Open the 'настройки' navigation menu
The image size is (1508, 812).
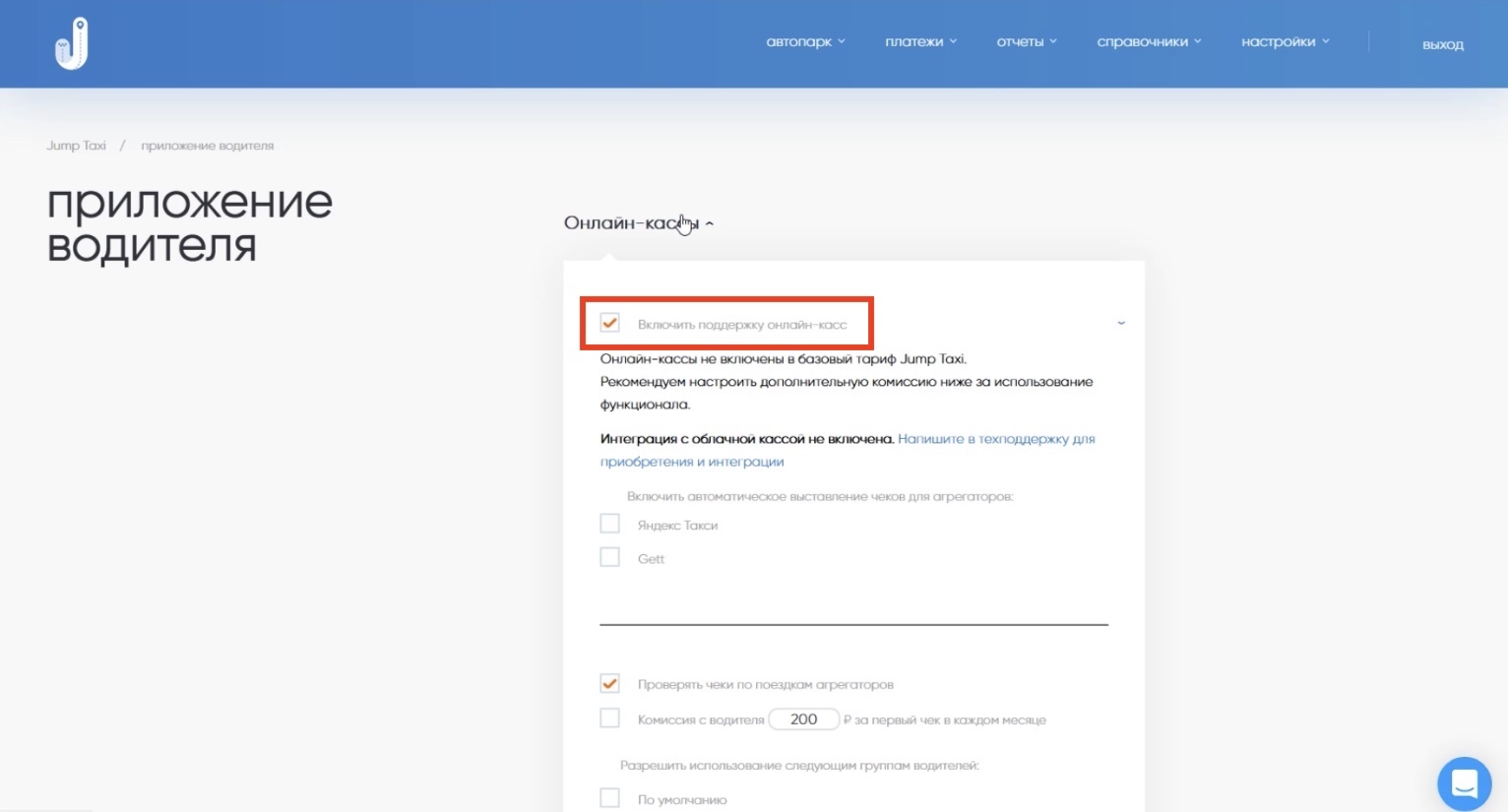1285,42
